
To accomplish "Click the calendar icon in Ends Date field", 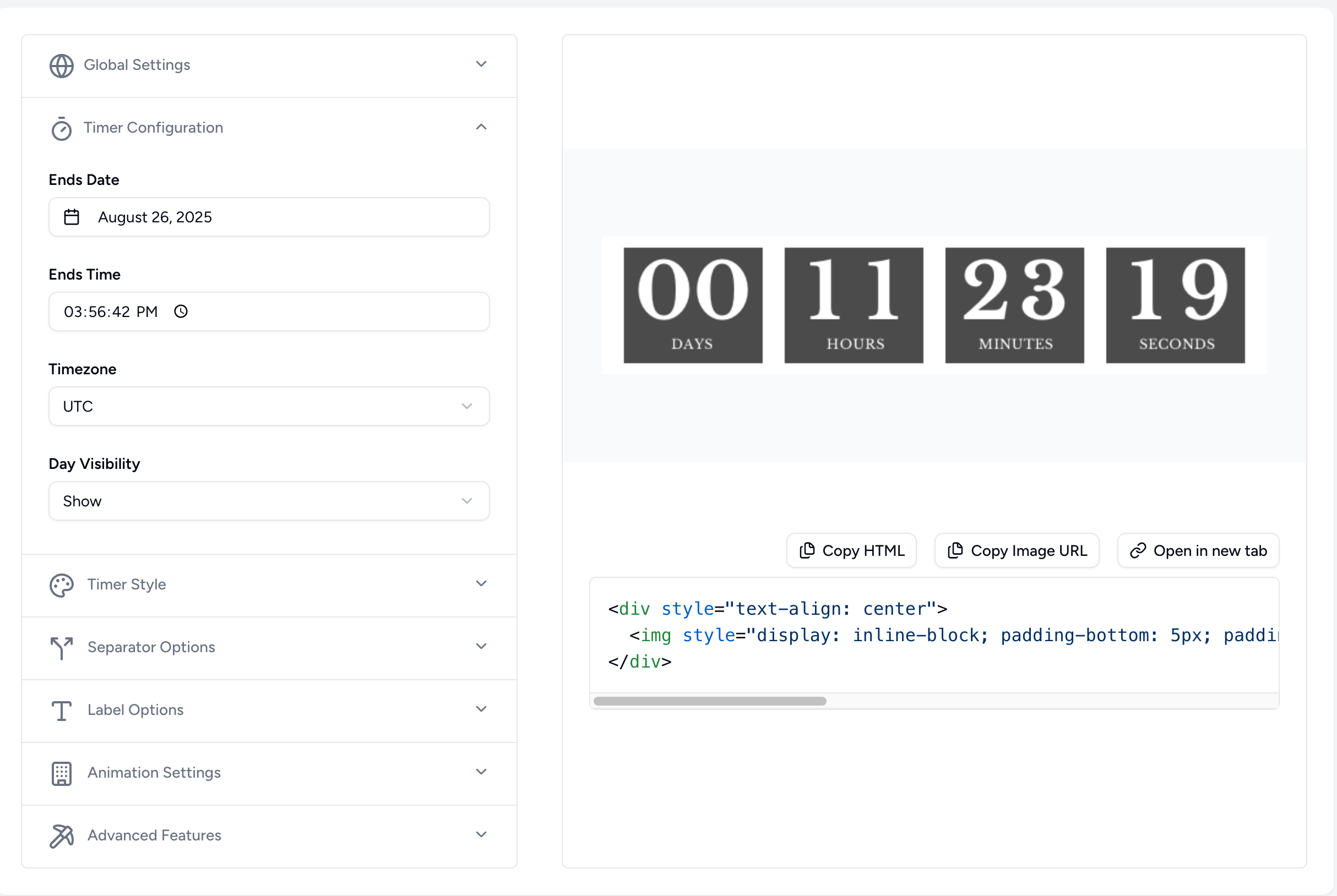I will (x=72, y=217).
